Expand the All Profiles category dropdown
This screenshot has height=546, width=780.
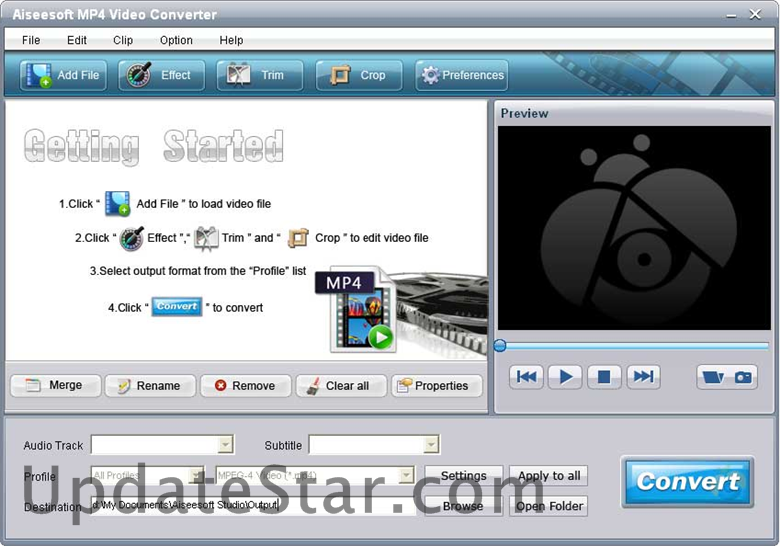[197, 475]
